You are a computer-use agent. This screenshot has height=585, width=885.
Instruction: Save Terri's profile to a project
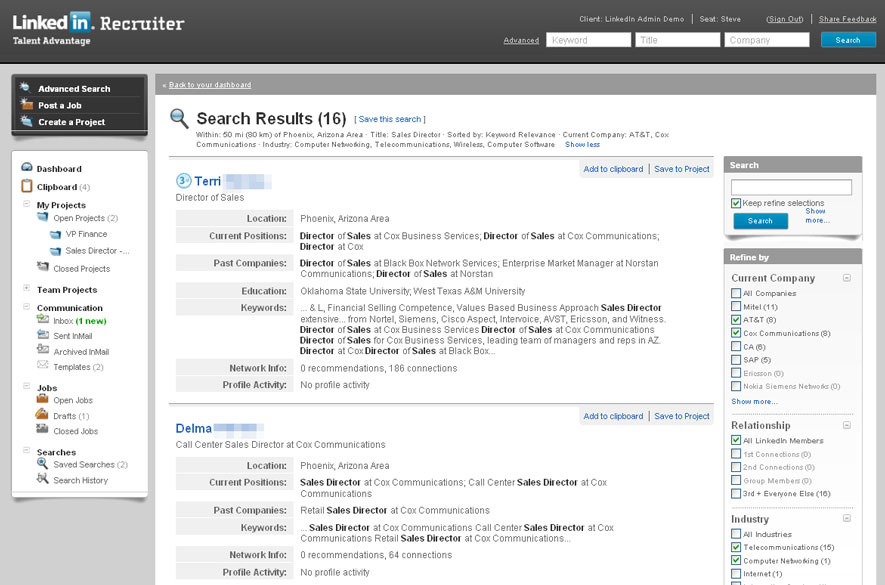tap(681, 169)
